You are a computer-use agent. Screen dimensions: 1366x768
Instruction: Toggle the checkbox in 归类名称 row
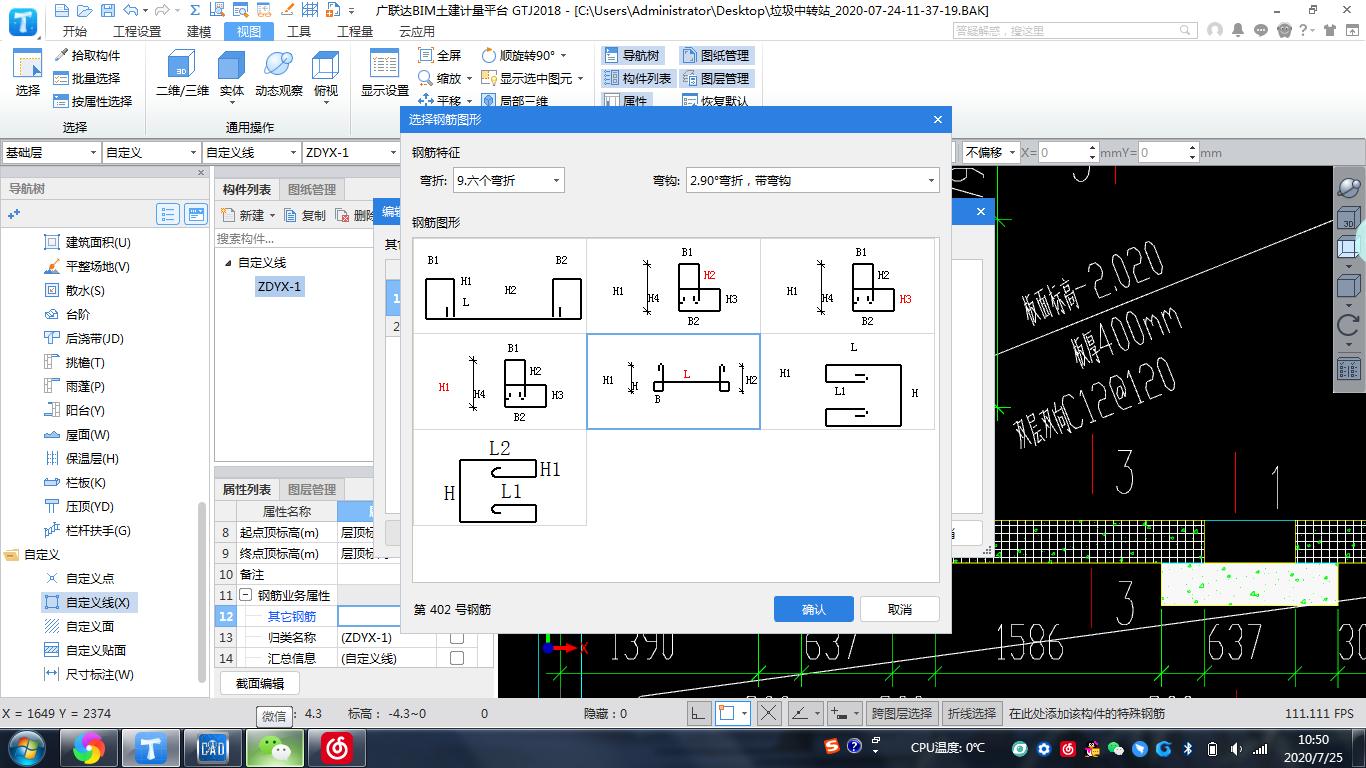click(456, 637)
